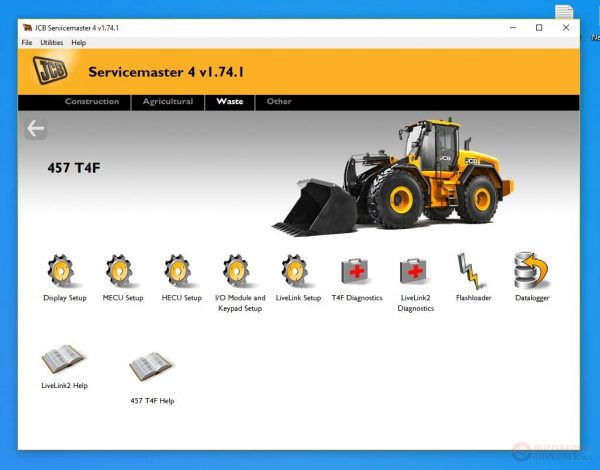Launch MECU Setup tool
The width and height of the screenshot is (600, 470).
(x=120, y=271)
